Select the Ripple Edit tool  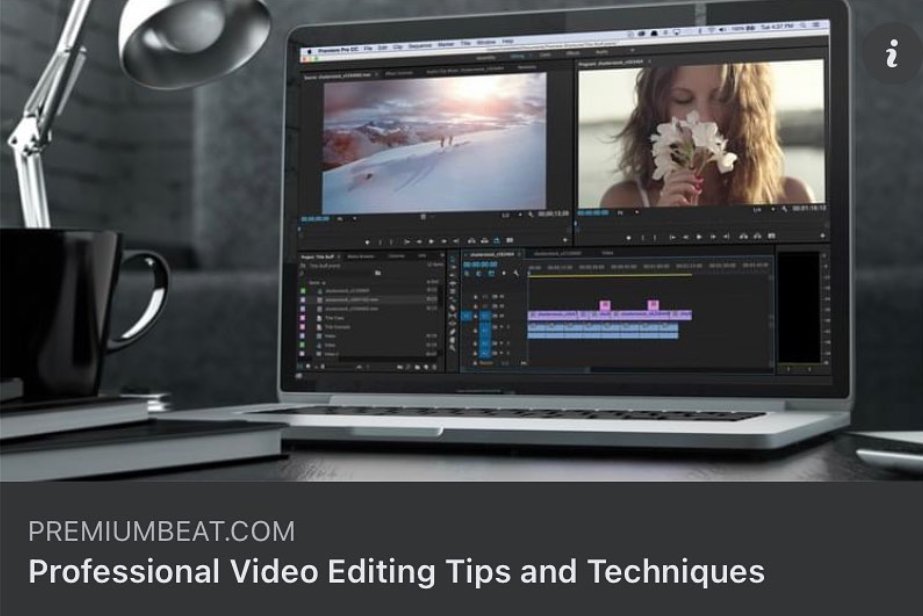(x=452, y=283)
